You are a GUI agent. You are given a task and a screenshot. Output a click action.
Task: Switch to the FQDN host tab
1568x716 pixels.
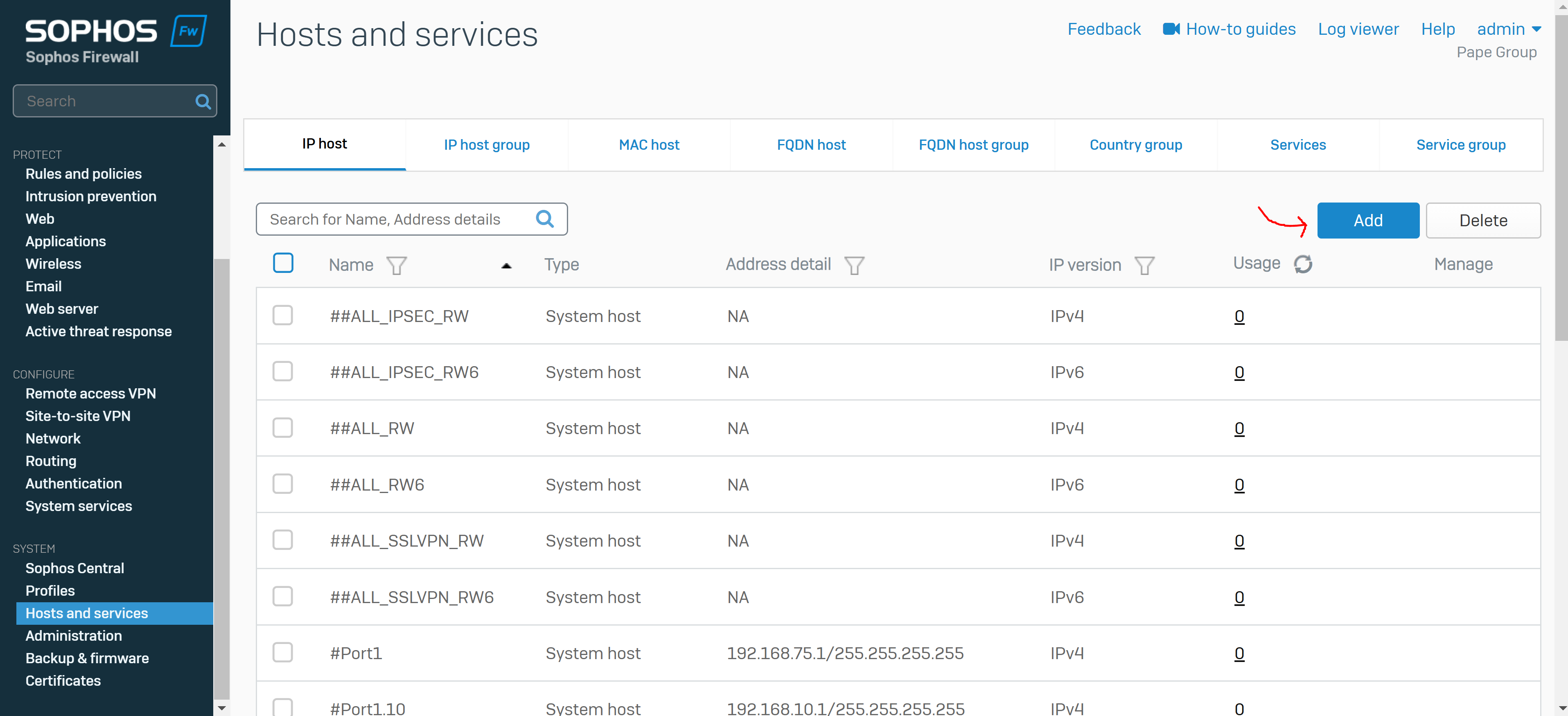pyautogui.click(x=811, y=145)
